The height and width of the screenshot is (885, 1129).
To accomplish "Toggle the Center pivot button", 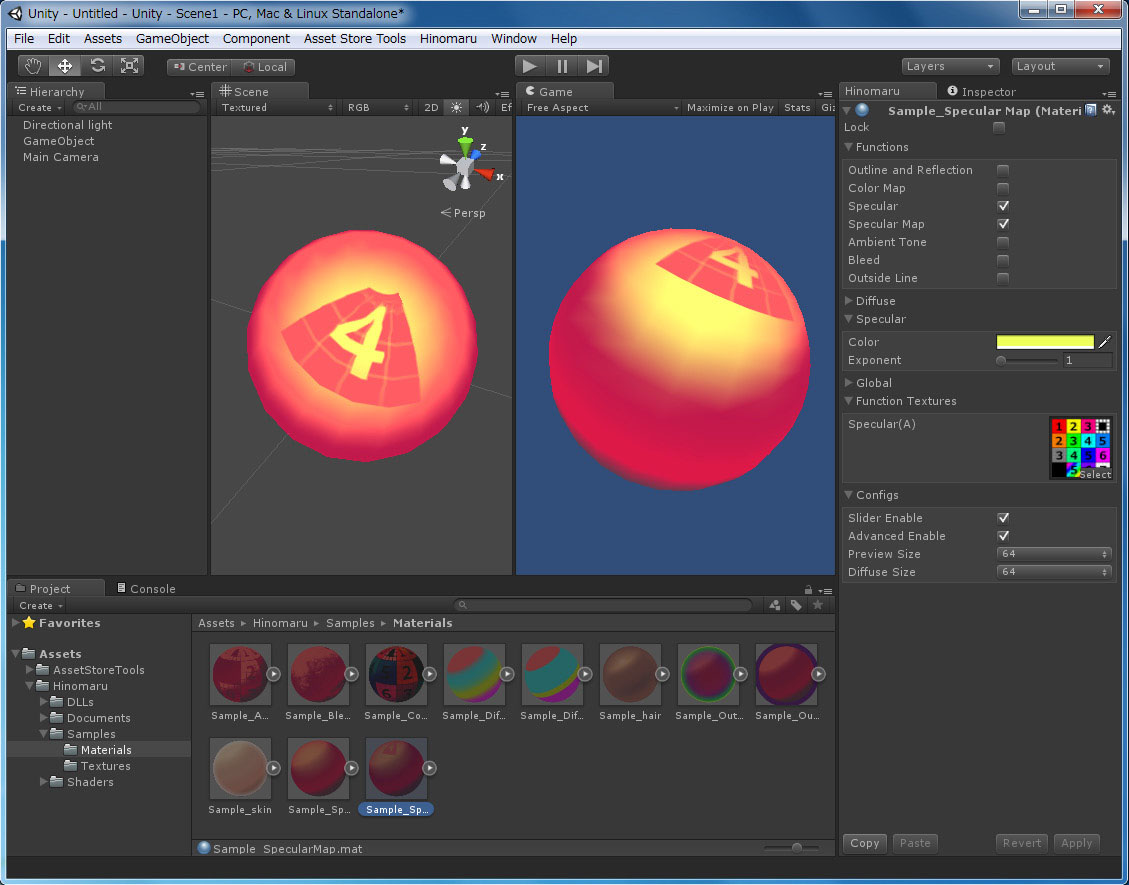I will click(200, 67).
